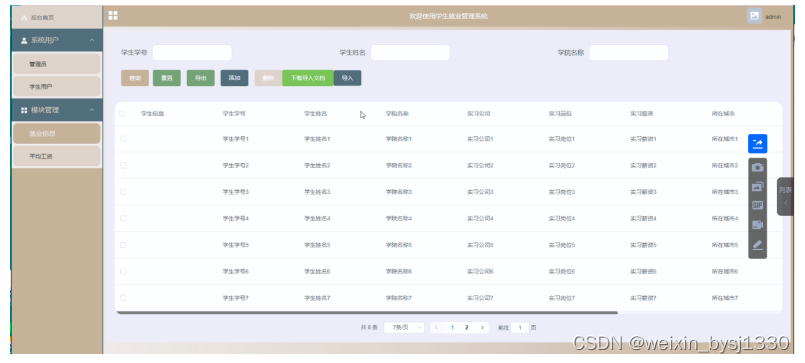This screenshot has width=805, height=363.
Task: Collapse the 模块管理 menu chevron
Action: pyautogui.click(x=91, y=110)
